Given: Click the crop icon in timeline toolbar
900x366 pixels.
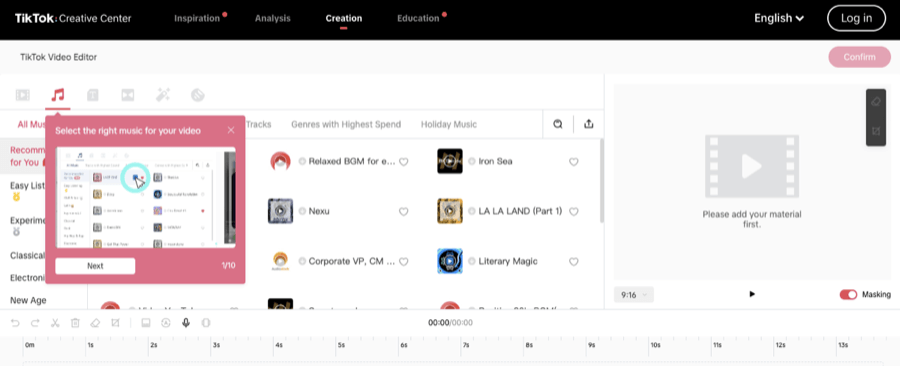Looking at the screenshot, I should pos(115,323).
